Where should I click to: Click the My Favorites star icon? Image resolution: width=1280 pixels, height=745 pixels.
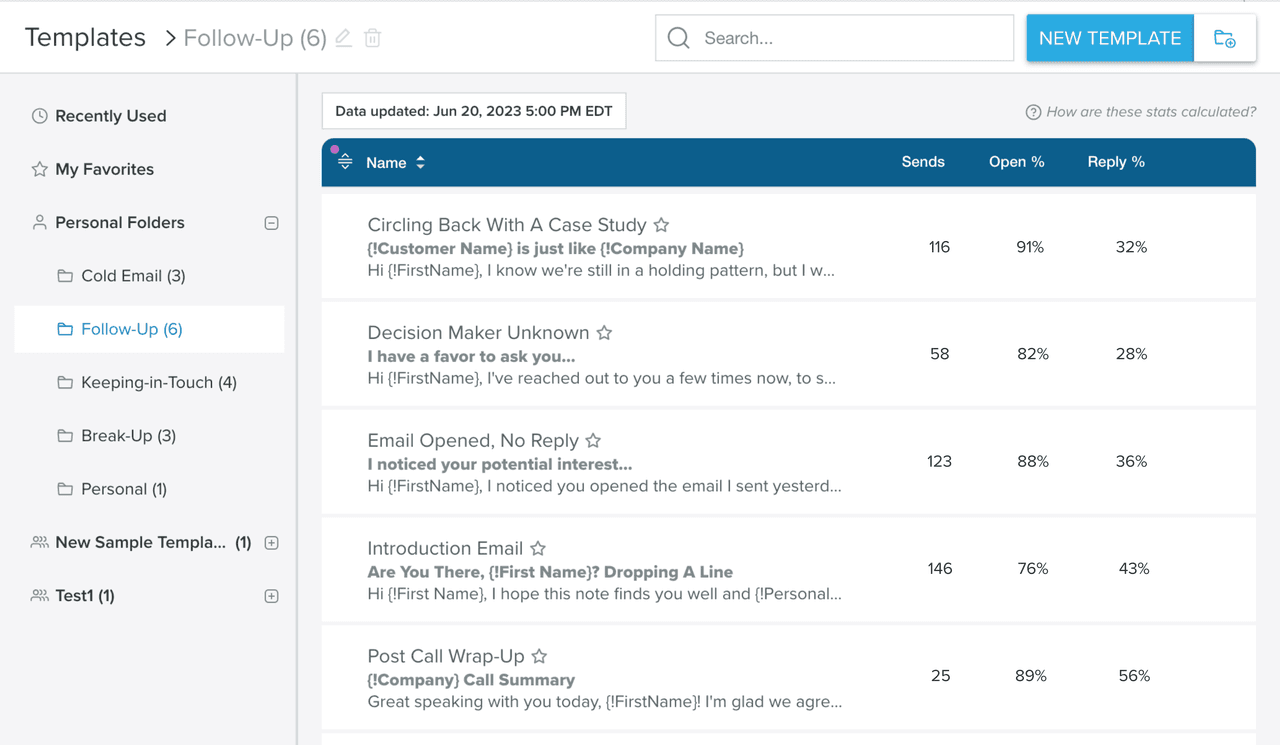click(x=38, y=168)
